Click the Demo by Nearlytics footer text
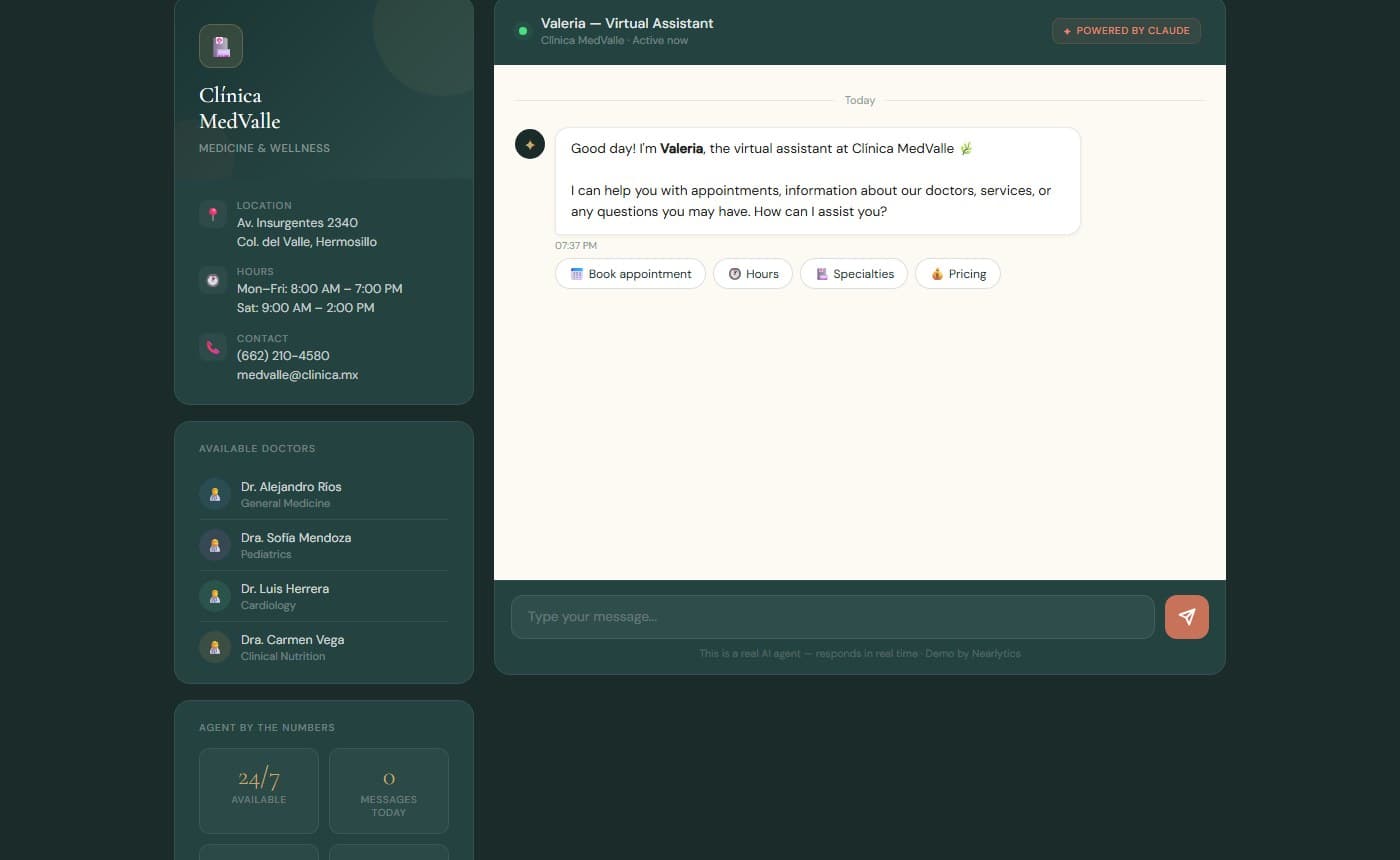 [973, 654]
